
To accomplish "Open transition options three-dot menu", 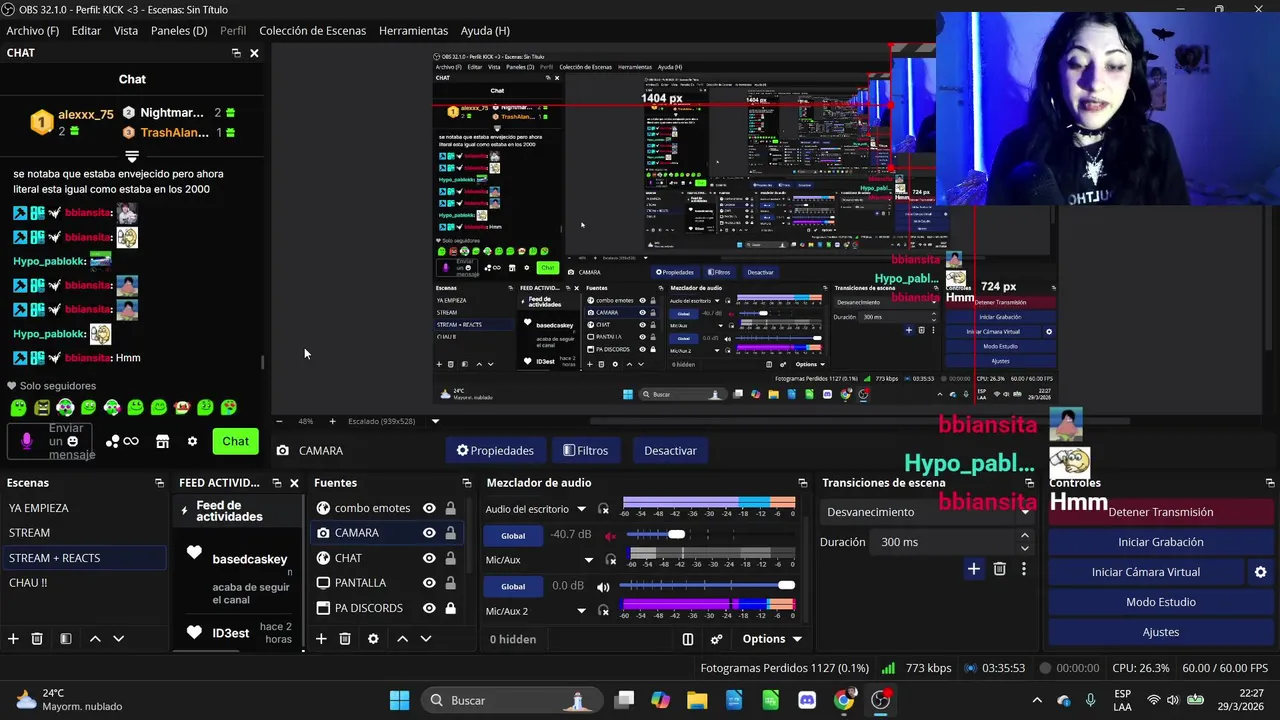I will click(x=1023, y=569).
